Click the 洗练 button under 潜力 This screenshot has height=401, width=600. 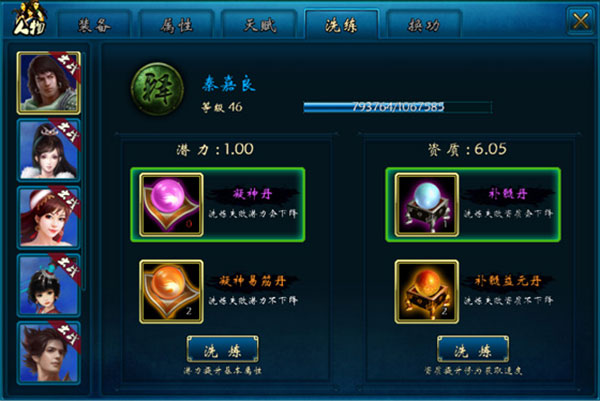pos(222,349)
